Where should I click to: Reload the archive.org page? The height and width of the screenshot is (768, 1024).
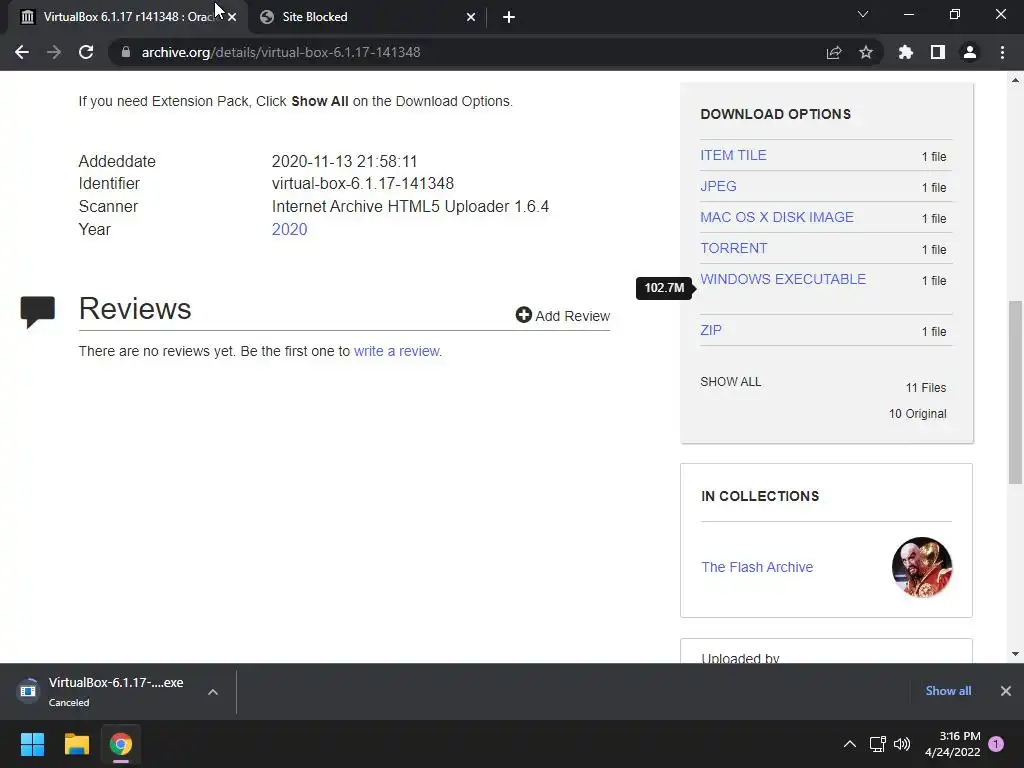pos(86,52)
